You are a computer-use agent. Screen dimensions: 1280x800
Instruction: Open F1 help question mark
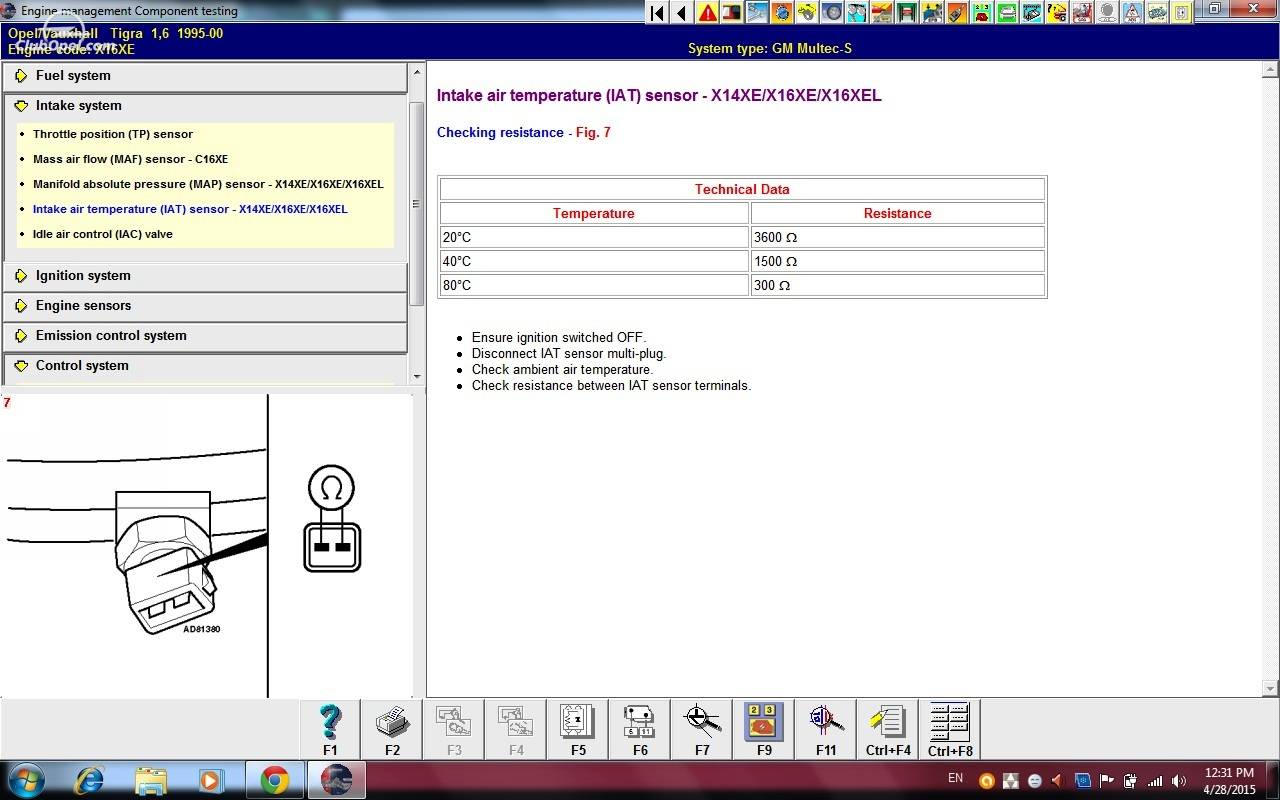330,729
